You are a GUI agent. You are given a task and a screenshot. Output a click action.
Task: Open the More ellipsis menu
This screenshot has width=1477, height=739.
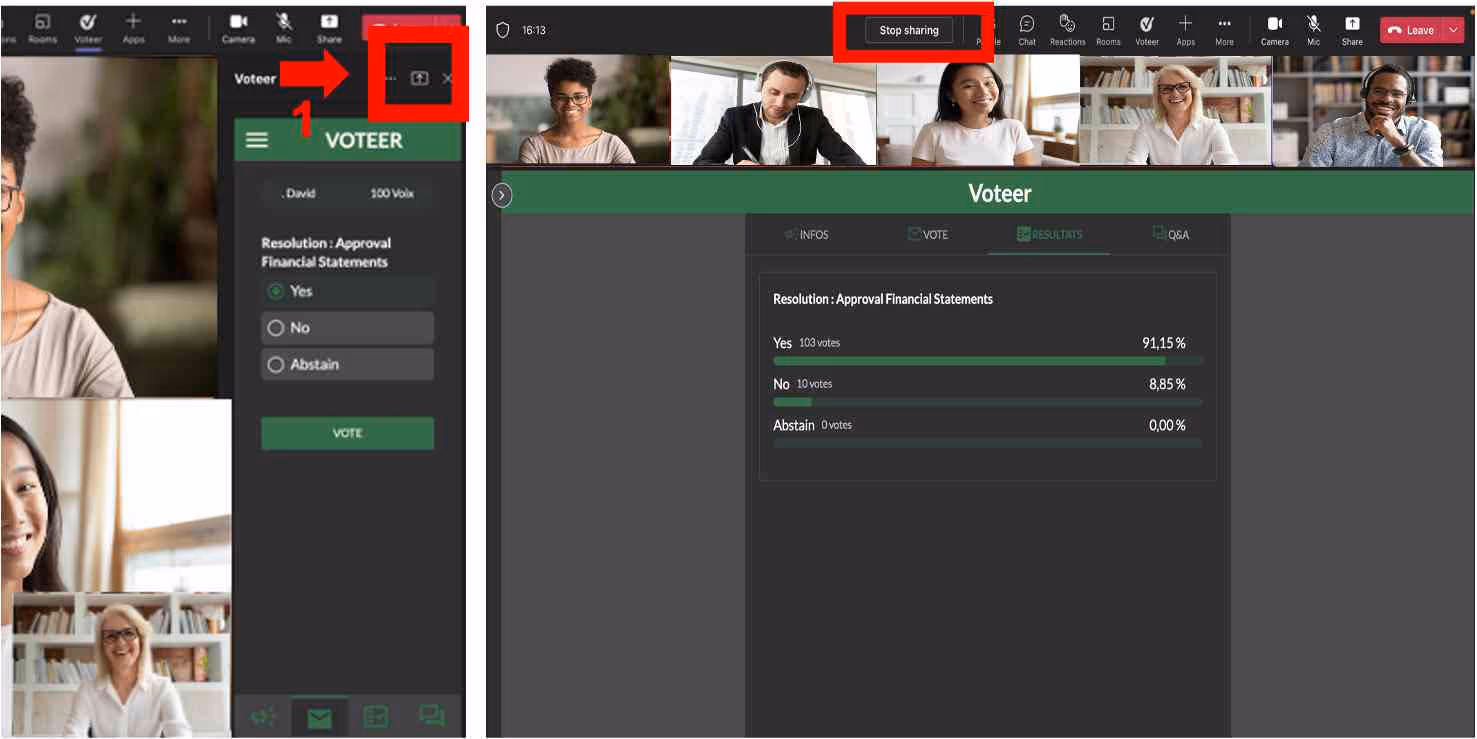pos(1224,25)
